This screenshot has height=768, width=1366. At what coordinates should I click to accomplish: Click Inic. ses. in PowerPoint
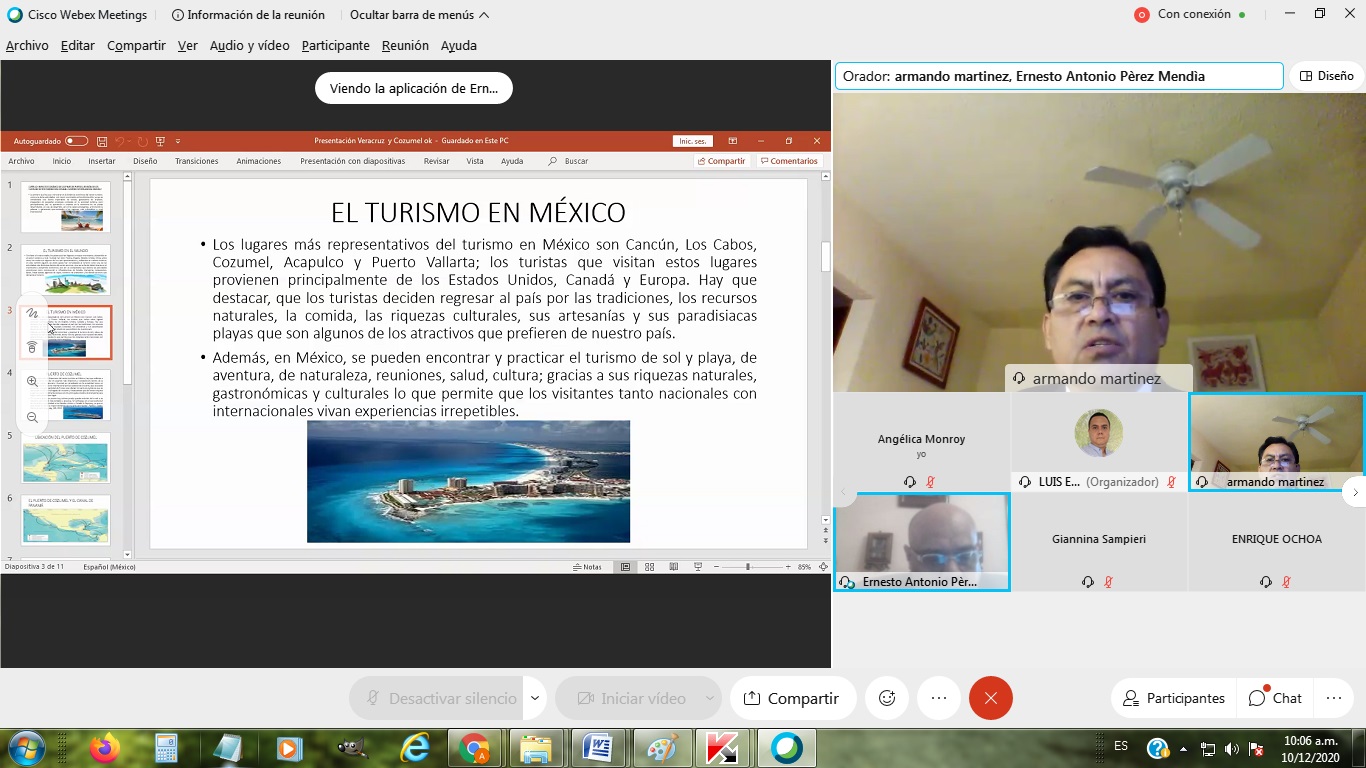(x=693, y=141)
